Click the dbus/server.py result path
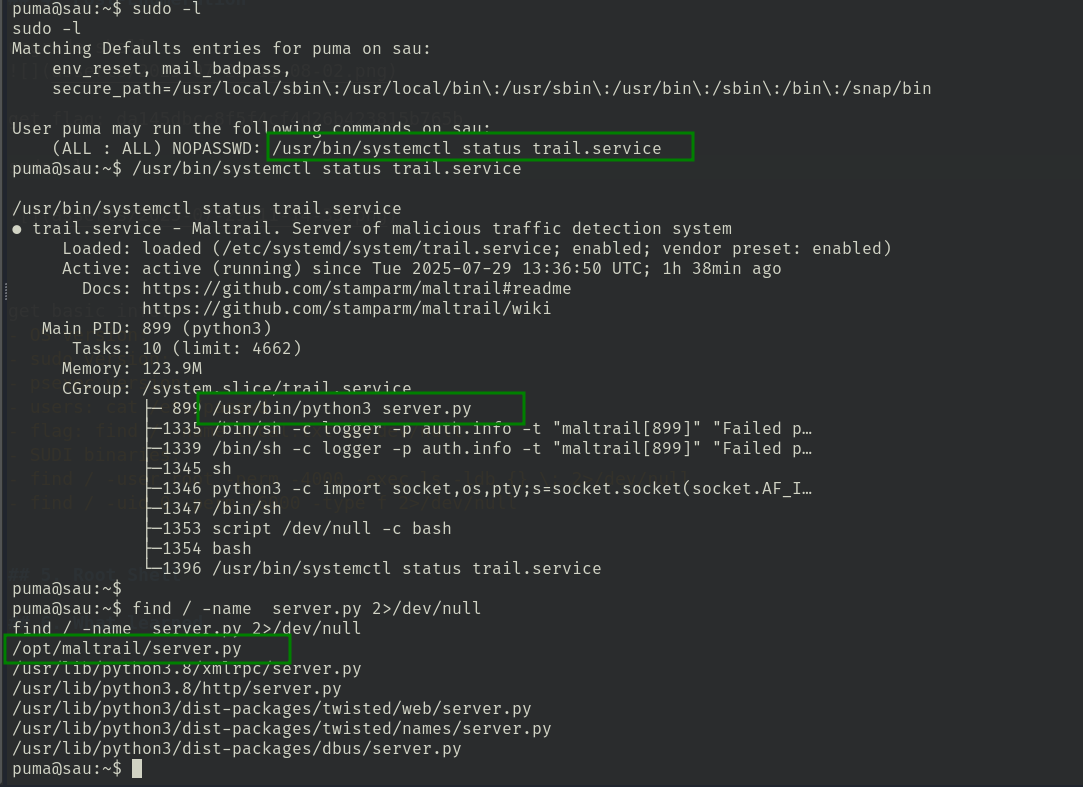 pyautogui.click(x=236, y=748)
